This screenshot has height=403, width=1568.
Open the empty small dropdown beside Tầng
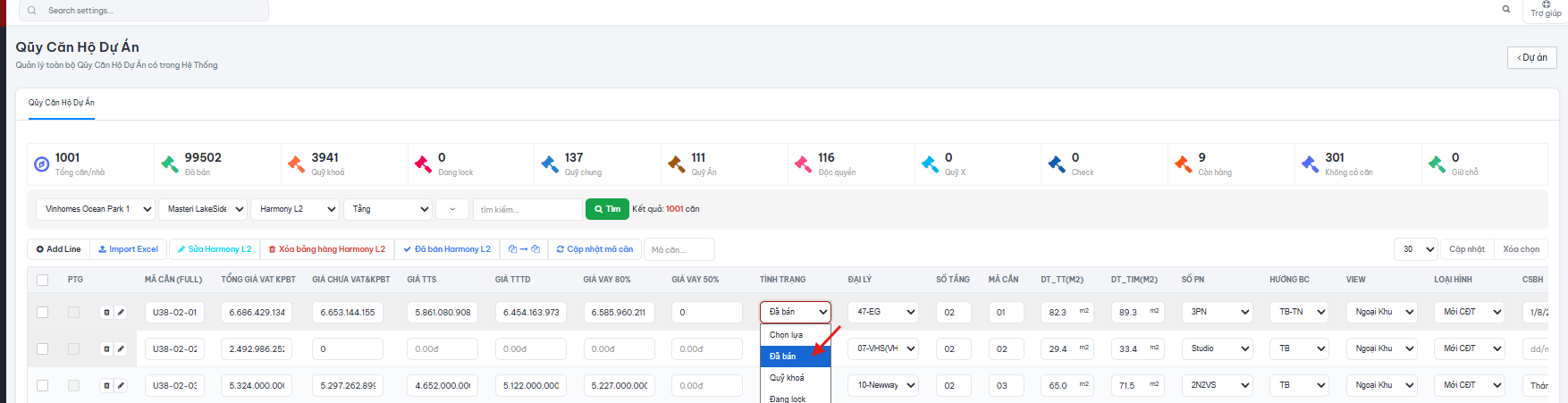[452, 209]
